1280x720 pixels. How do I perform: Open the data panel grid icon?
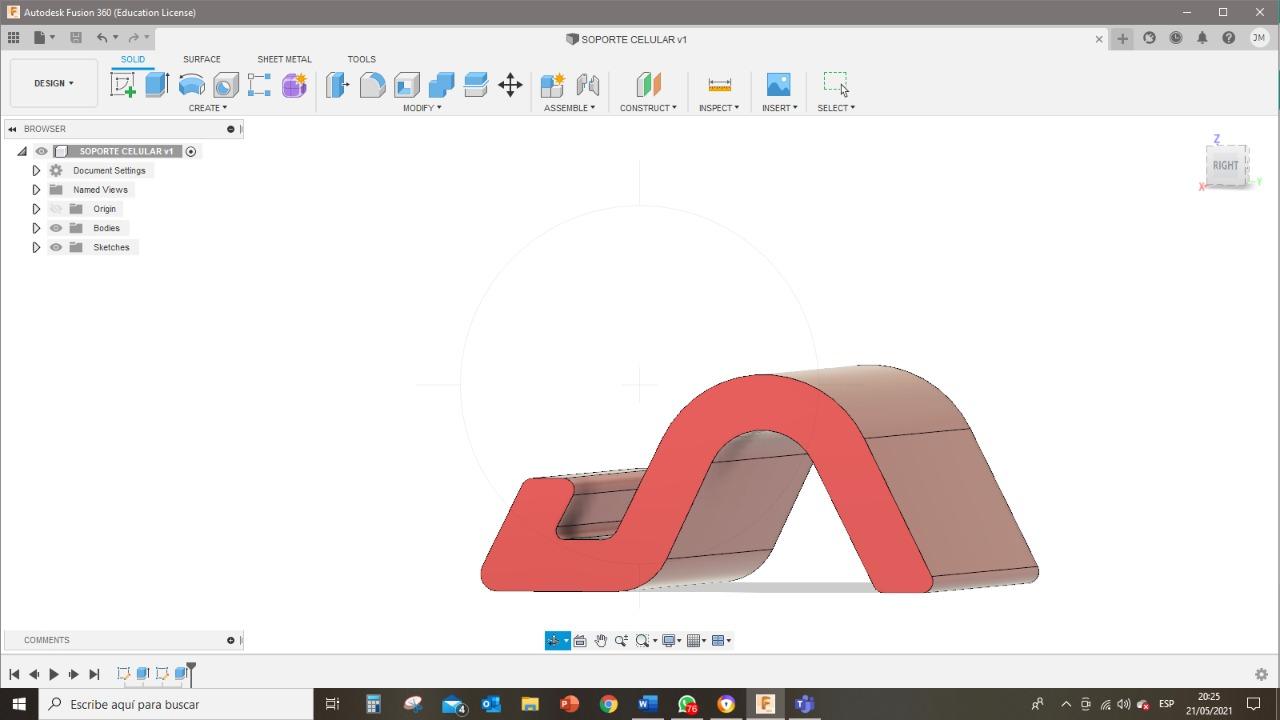pos(13,38)
